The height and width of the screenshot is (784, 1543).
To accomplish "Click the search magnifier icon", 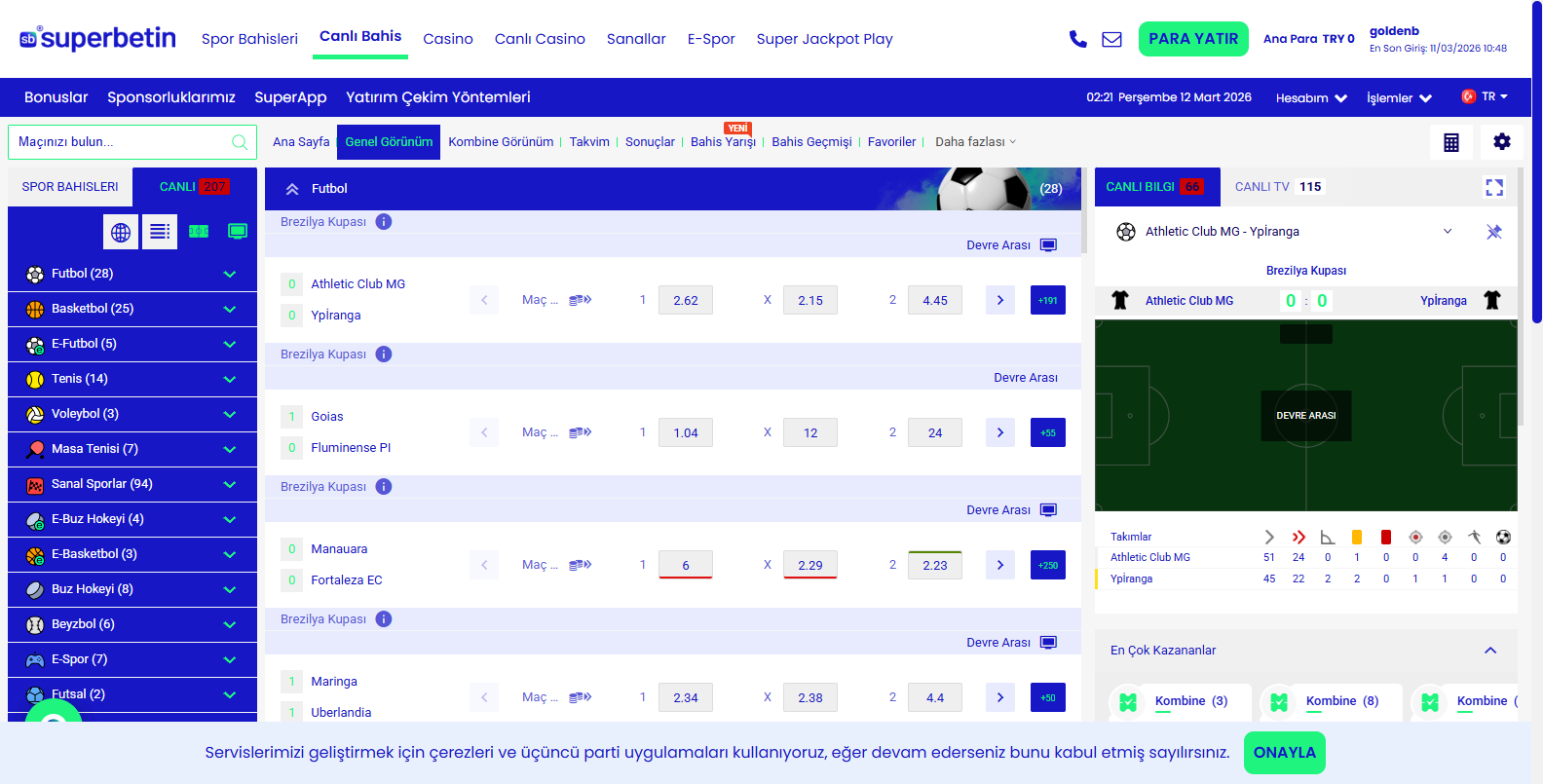I will [x=240, y=142].
